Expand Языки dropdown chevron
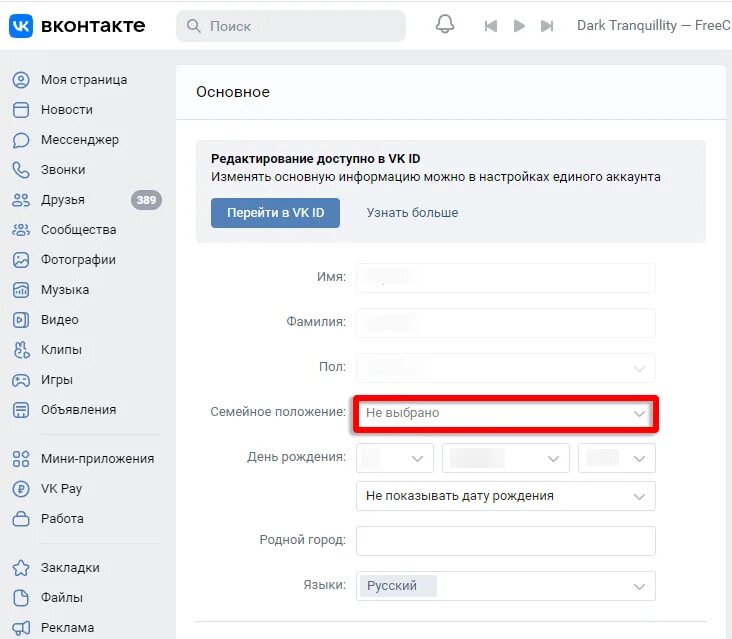732x639 pixels. click(639, 587)
